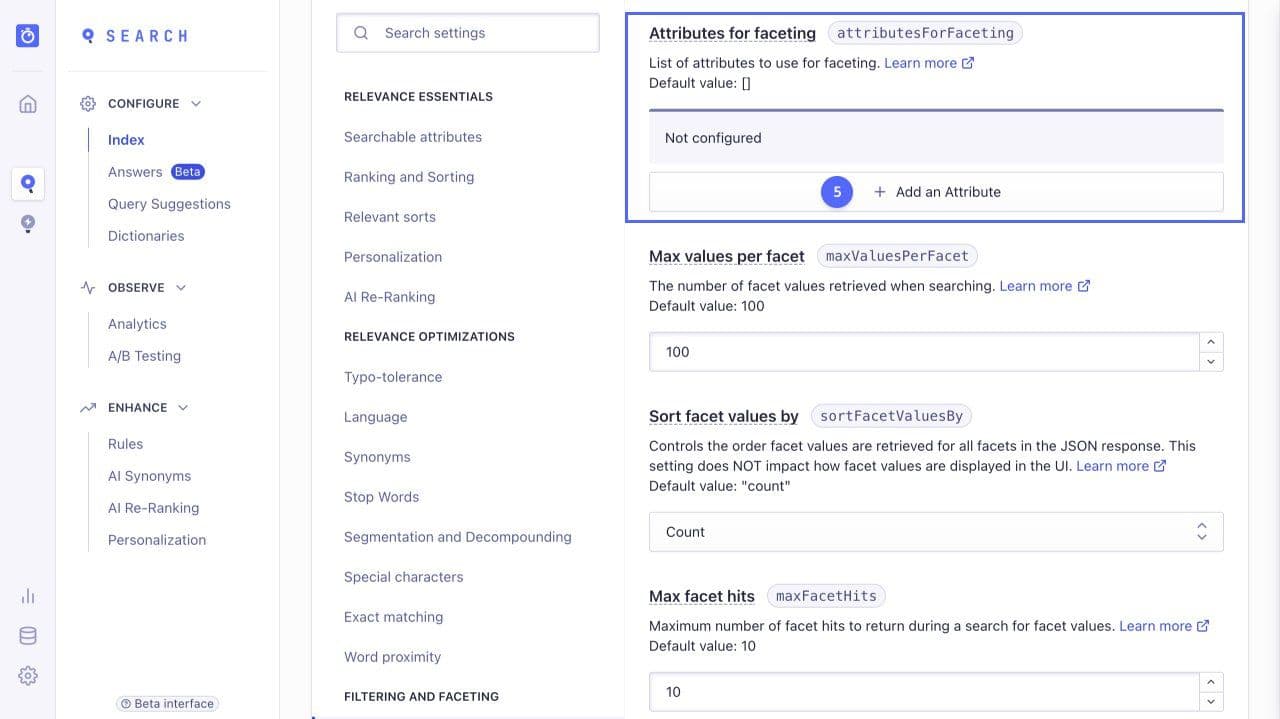Focus the Search settings input field
Image resolution: width=1280 pixels, height=719 pixels.
point(468,33)
